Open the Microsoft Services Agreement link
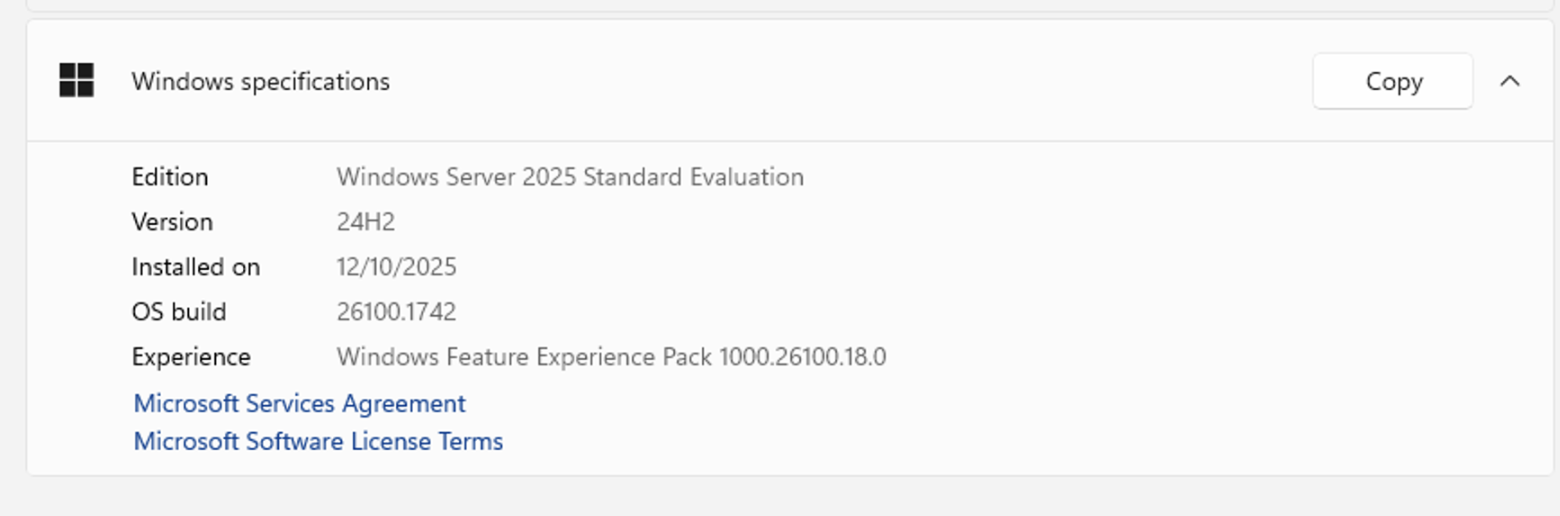Image resolution: width=1560 pixels, height=516 pixels. [x=299, y=403]
